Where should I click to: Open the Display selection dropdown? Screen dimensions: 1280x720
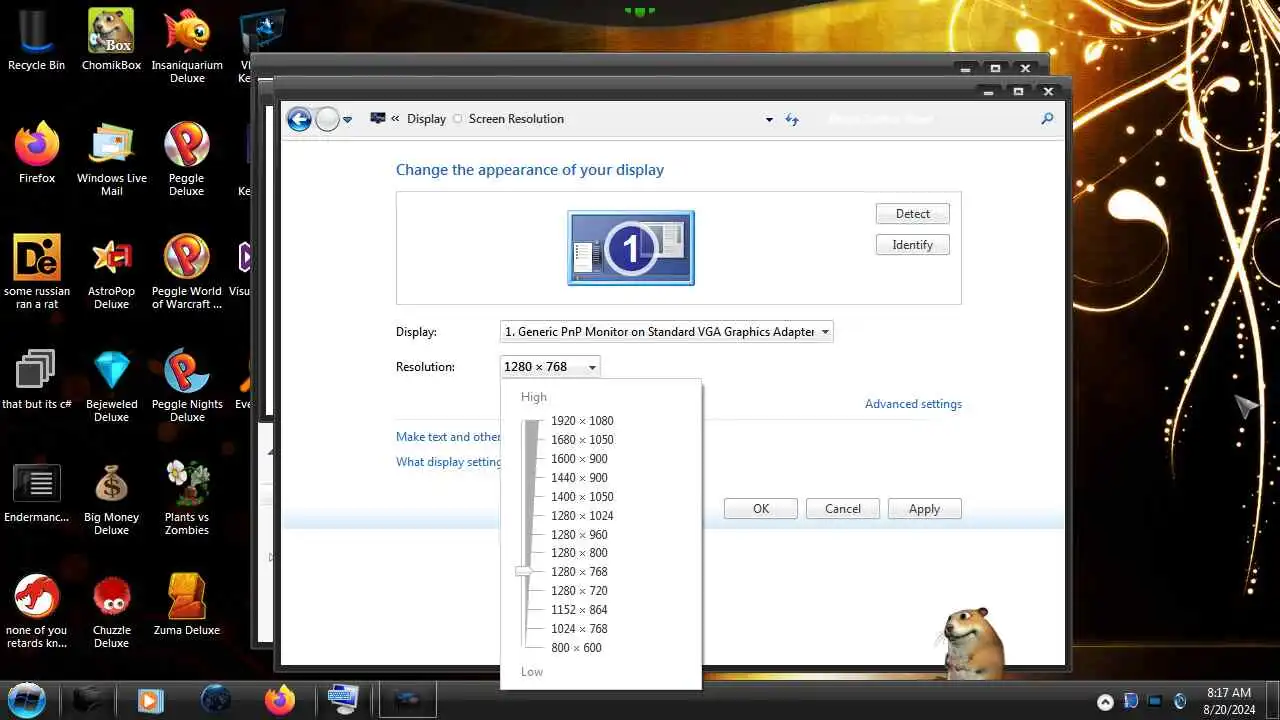coord(666,331)
